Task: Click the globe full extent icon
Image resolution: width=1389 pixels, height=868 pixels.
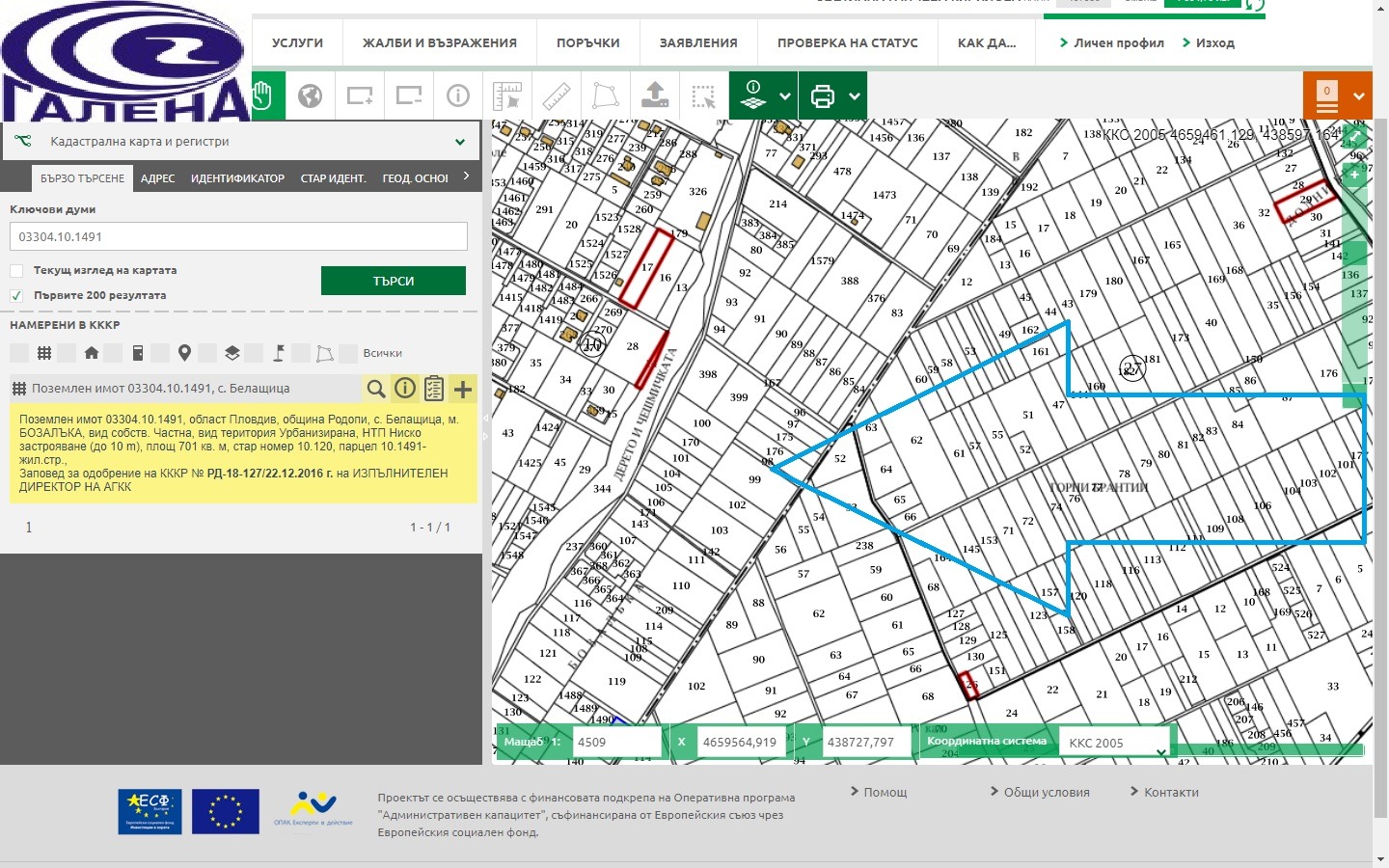Action: coord(311,95)
